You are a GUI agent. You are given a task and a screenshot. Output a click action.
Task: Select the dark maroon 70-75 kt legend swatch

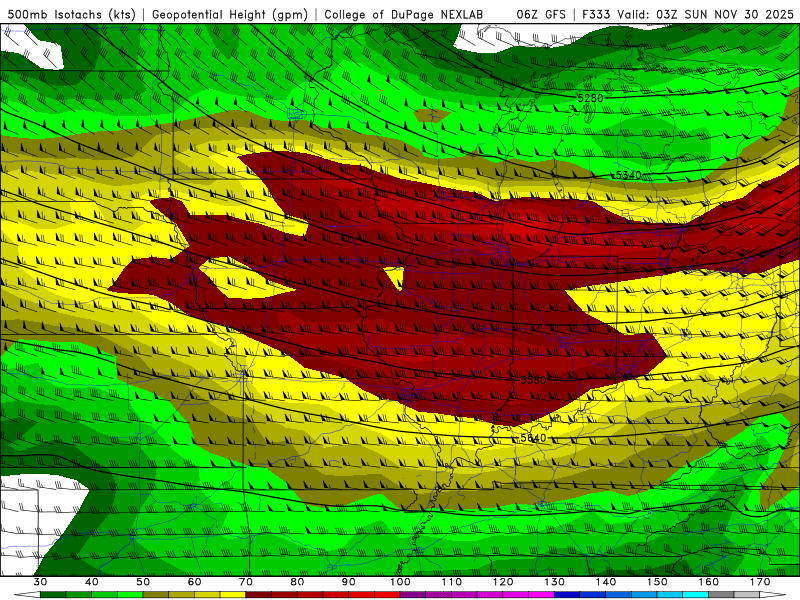pos(259,595)
